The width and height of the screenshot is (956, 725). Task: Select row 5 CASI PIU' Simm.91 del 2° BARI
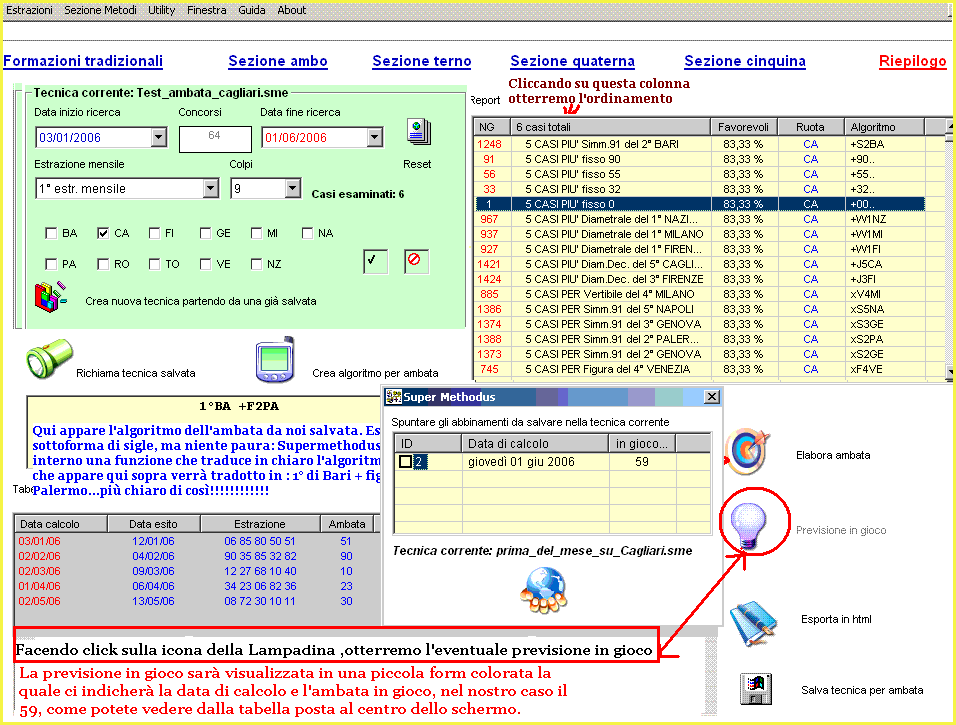(700, 144)
